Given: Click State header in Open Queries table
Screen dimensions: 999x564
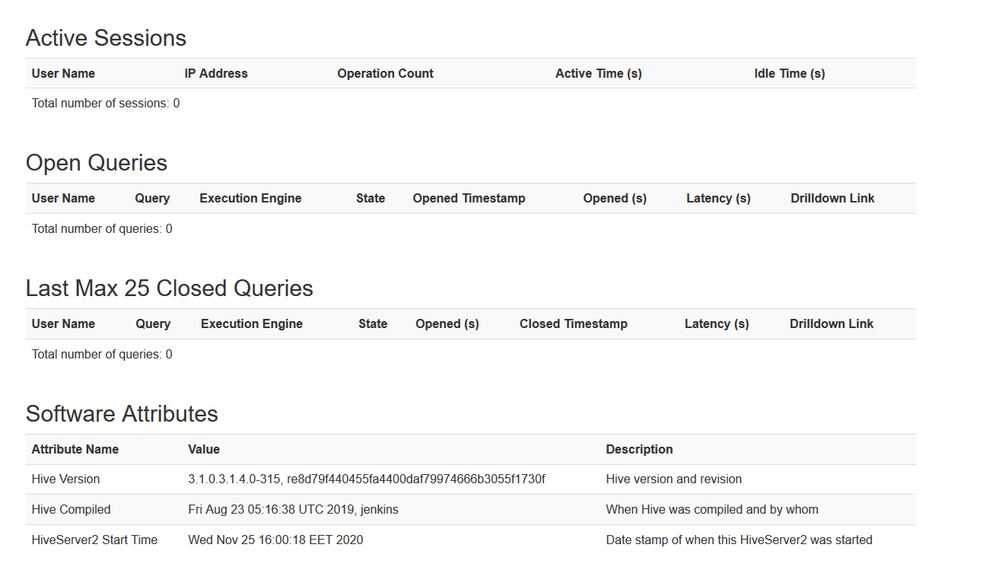Looking at the screenshot, I should (370, 198).
